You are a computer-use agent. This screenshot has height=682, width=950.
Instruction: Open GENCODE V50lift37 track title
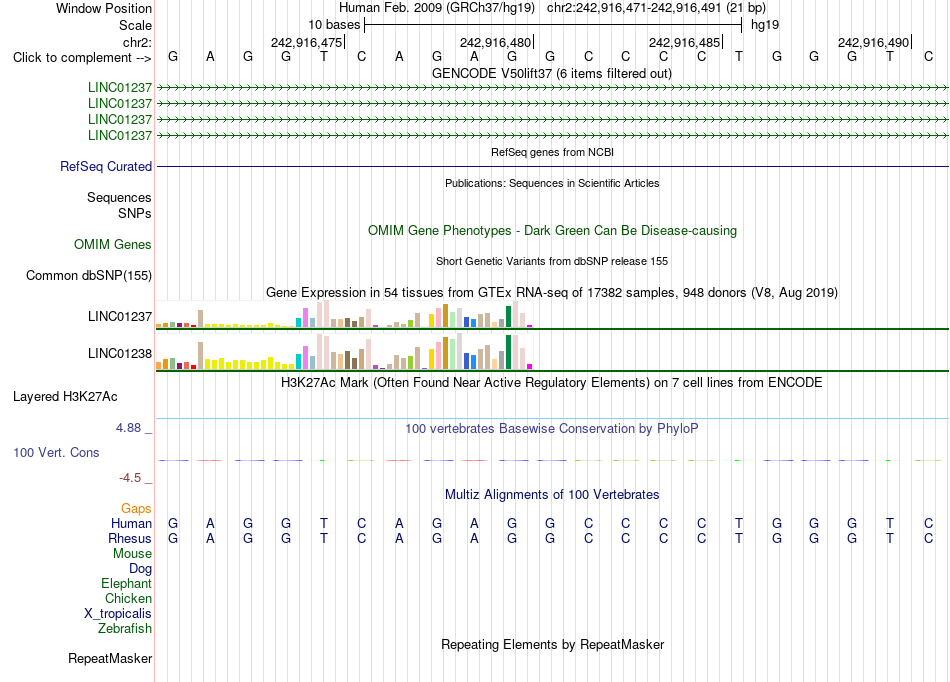(552, 74)
